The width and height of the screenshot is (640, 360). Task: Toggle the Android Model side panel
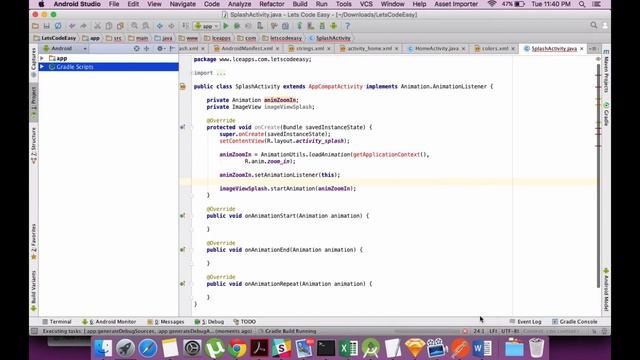click(606, 290)
